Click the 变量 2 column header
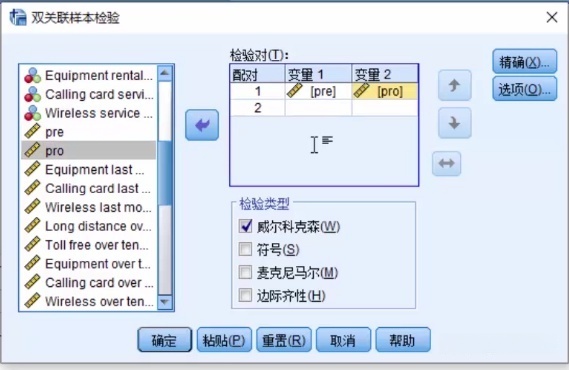Viewport: 569px width, 370px height. click(385, 74)
